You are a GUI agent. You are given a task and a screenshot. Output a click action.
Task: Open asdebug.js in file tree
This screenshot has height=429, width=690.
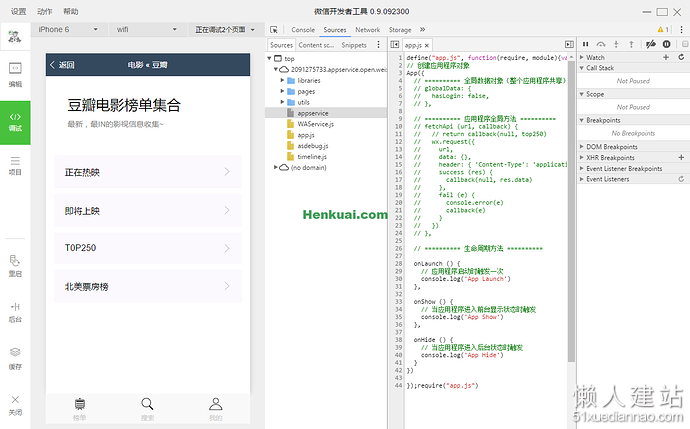pyautogui.click(x=312, y=146)
